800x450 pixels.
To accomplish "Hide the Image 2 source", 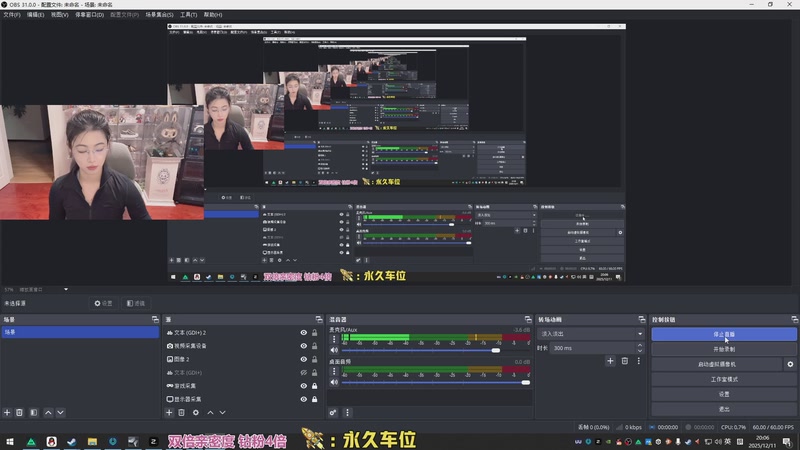I will [304, 359].
